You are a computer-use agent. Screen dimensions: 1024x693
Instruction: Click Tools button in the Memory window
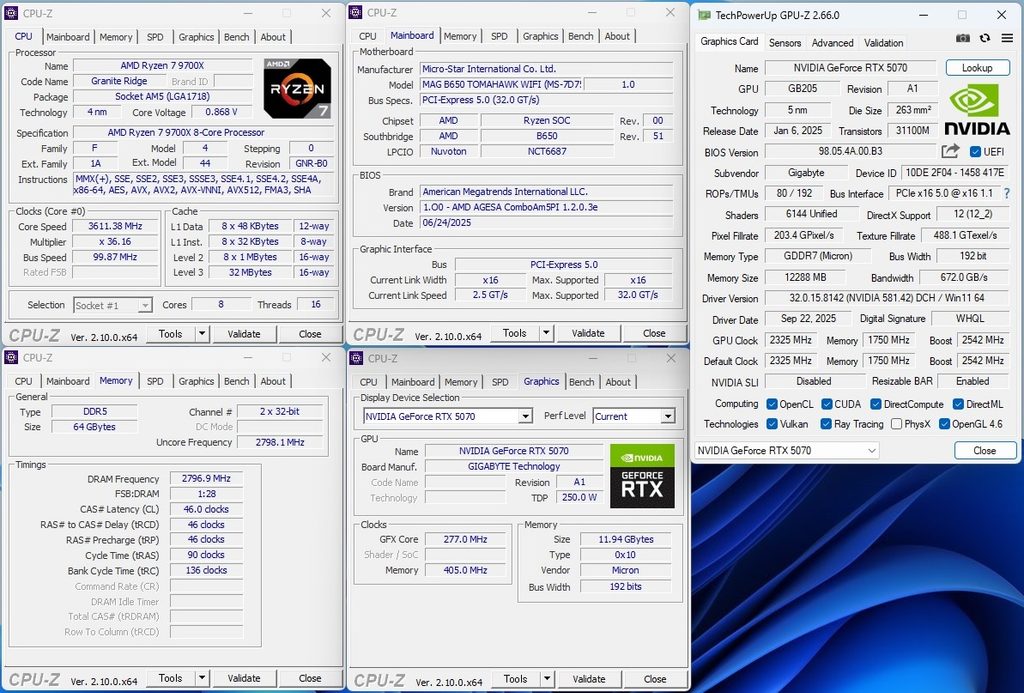click(x=170, y=678)
